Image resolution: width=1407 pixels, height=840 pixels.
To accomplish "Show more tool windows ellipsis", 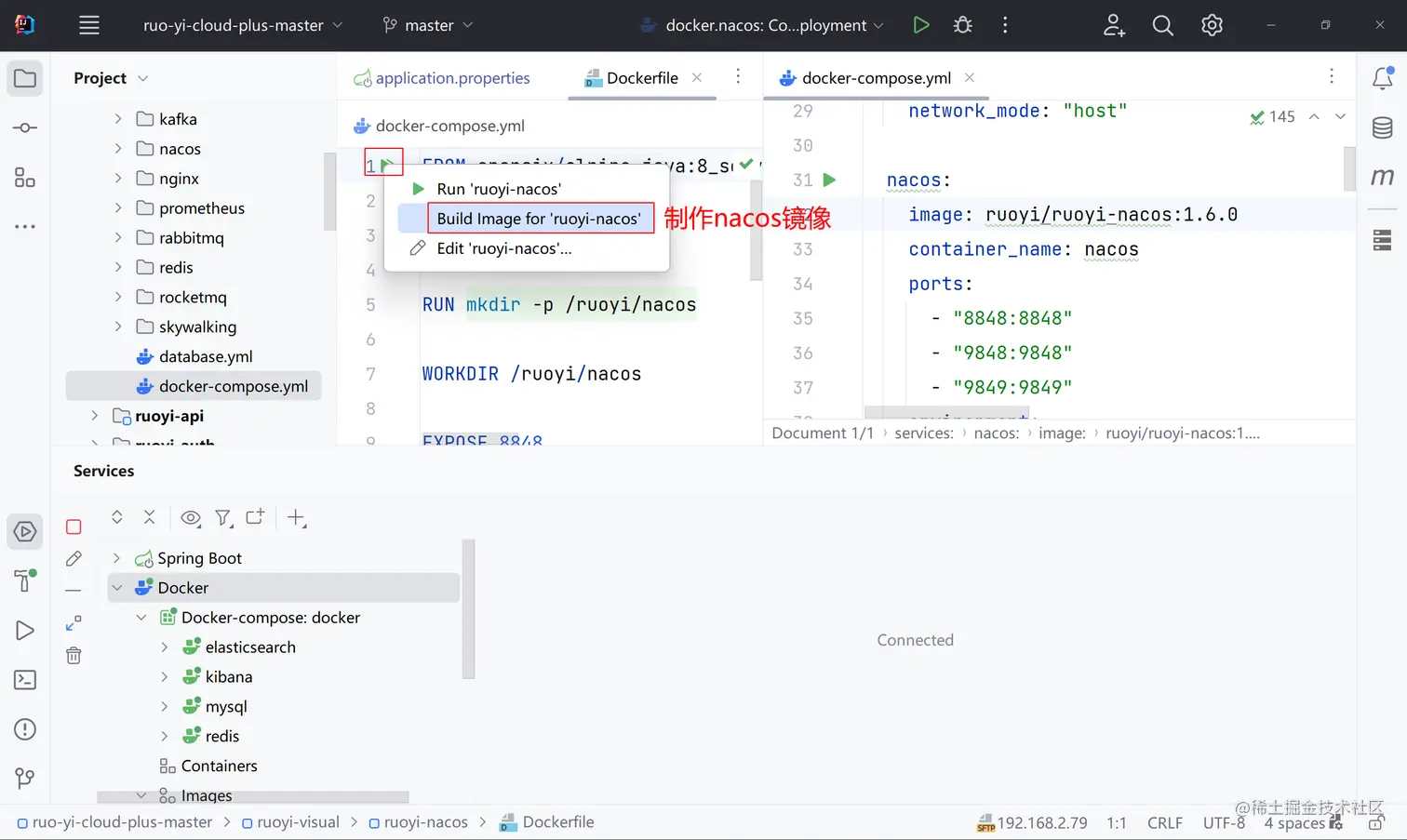I will [25, 226].
